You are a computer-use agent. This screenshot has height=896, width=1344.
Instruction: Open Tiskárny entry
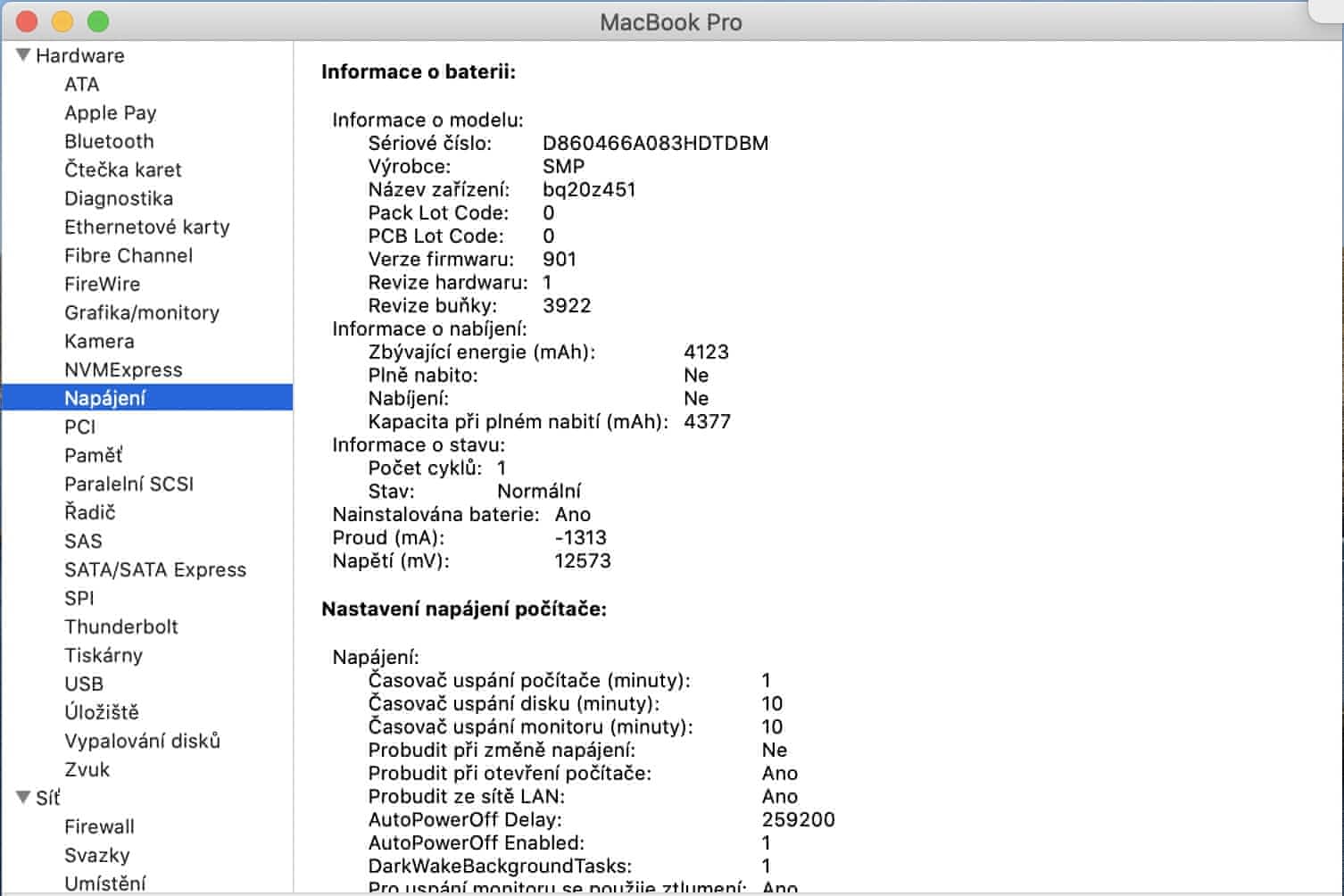pyautogui.click(x=104, y=655)
